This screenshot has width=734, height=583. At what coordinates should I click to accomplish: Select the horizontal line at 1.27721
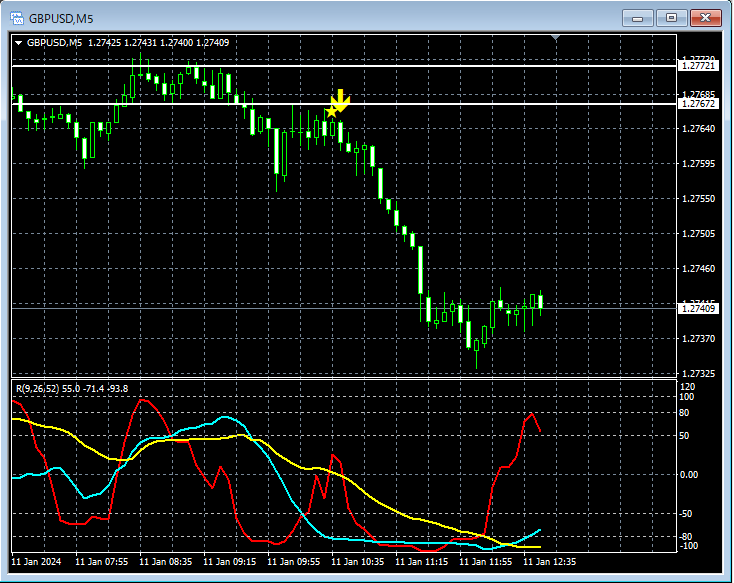(x=344, y=66)
